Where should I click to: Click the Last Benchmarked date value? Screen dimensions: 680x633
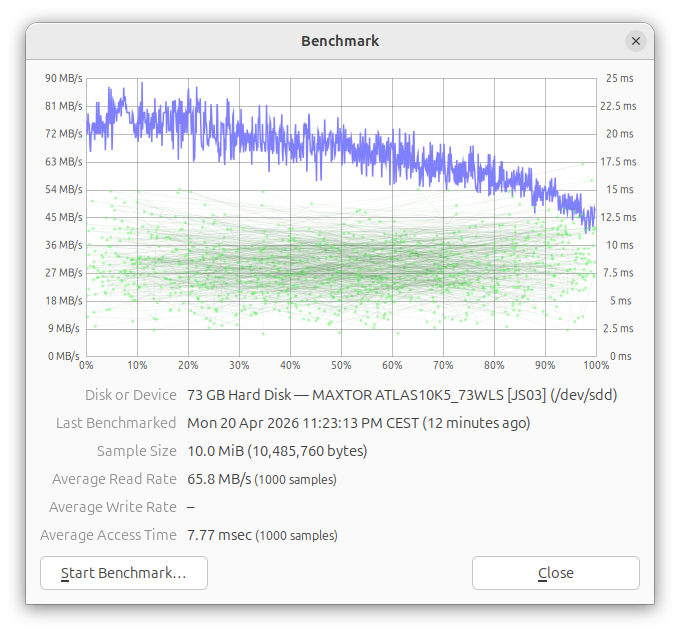pos(358,423)
